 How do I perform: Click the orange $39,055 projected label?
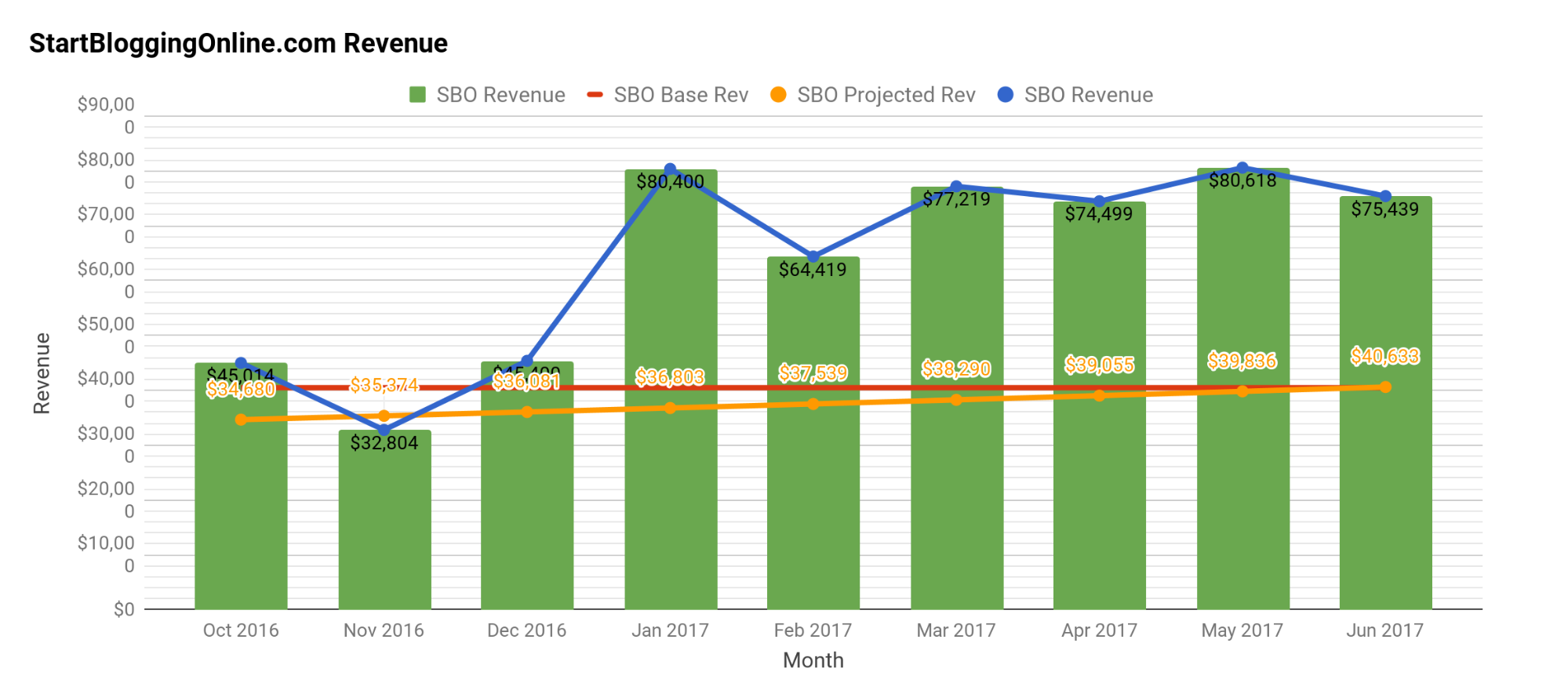point(1099,365)
